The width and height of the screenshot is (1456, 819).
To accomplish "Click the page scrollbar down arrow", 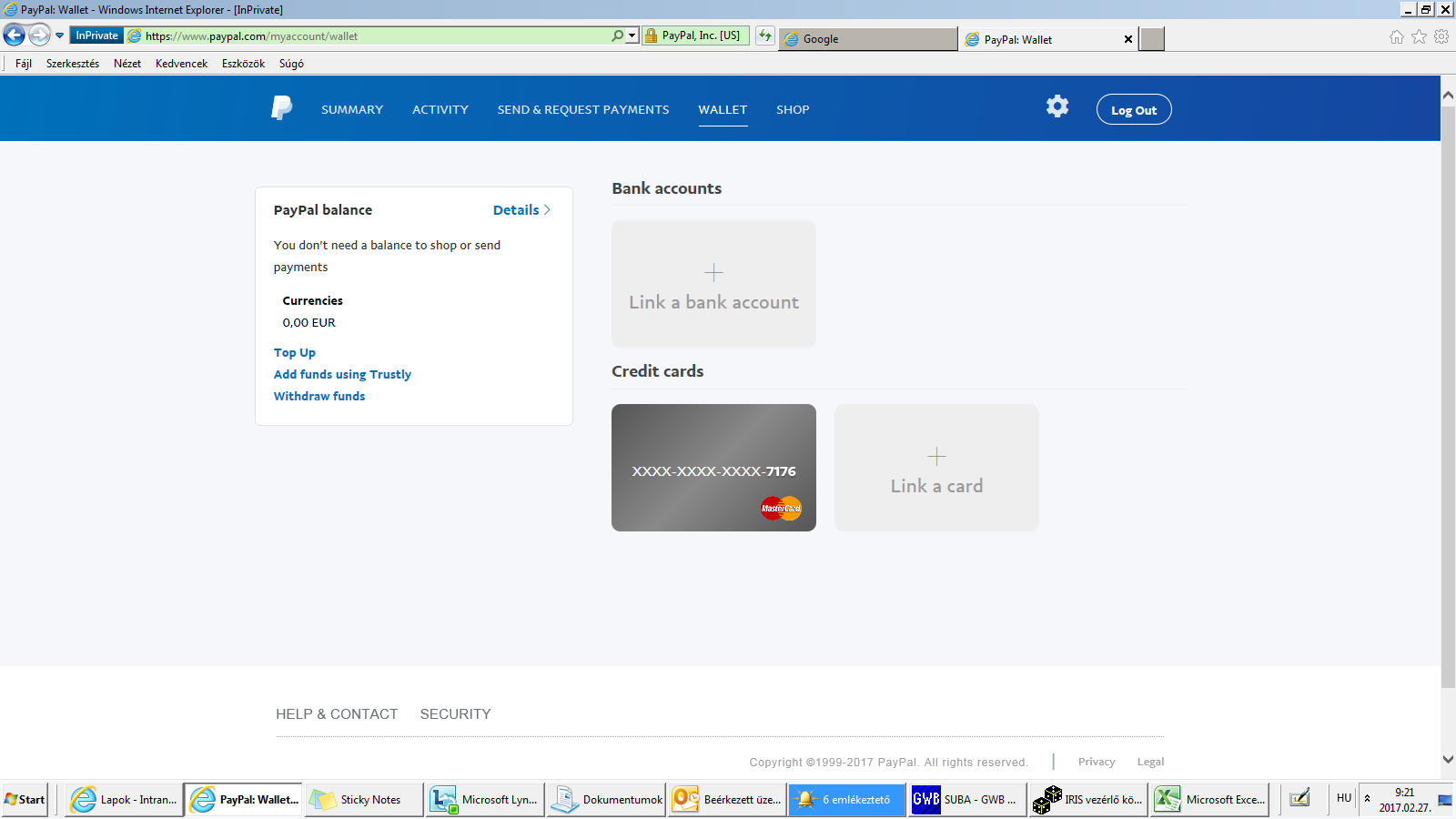I will 1448,759.
